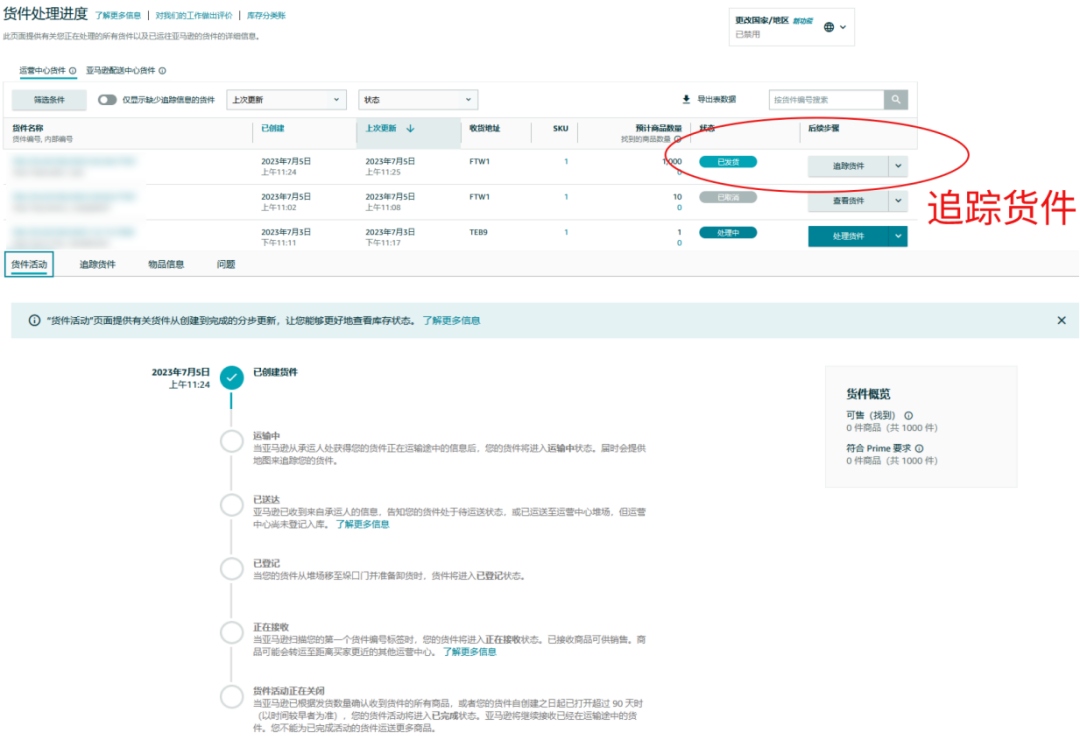1080x747 pixels.
Task: Click the search magnifier icon
Action: point(895,98)
